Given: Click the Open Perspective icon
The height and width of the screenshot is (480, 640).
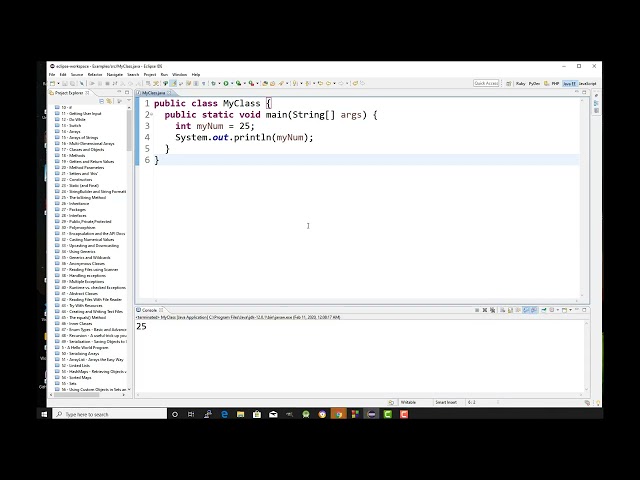Looking at the screenshot, I should pyautogui.click(x=509, y=83).
